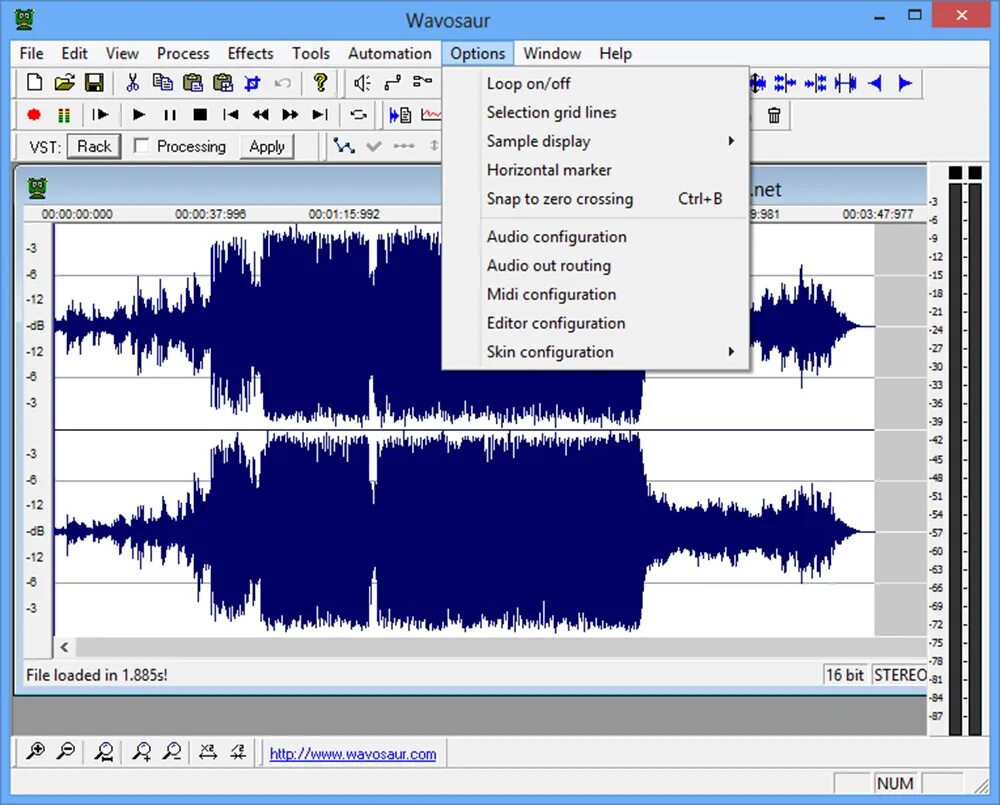This screenshot has height=805, width=1000.
Task: Open the Help menu
Action: tap(615, 54)
